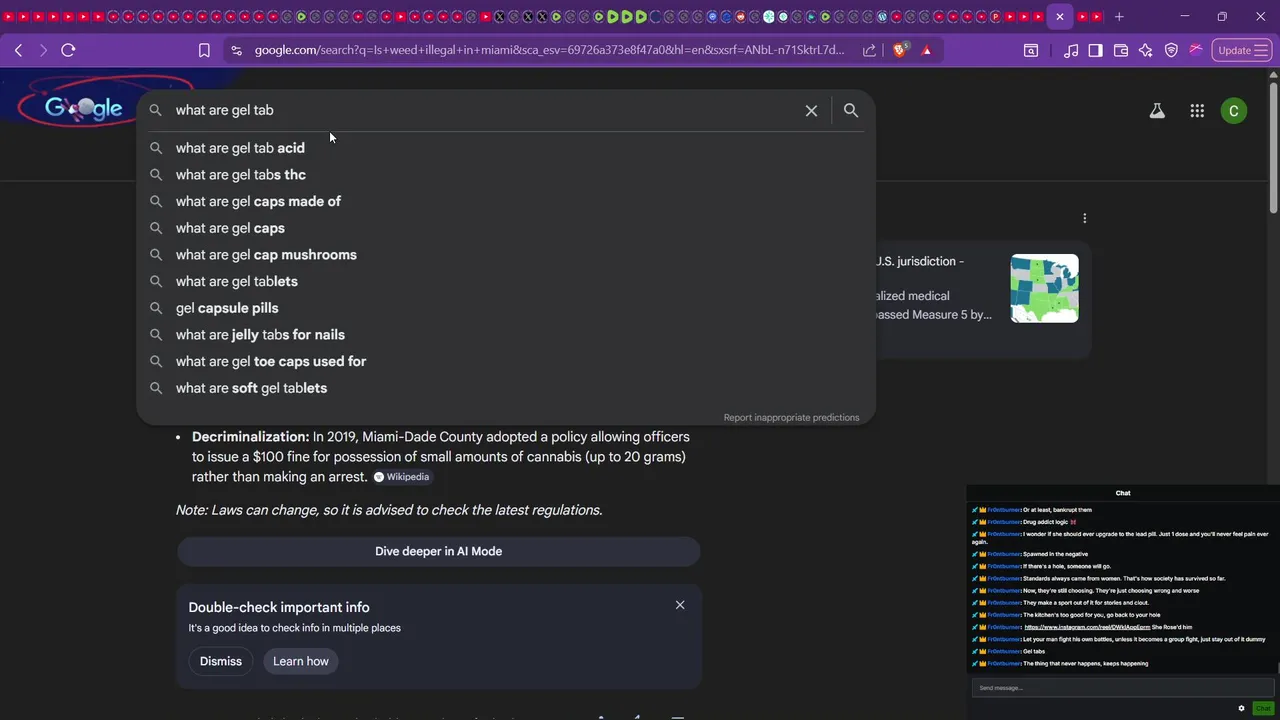Select suggestion 'what are gel tablets'
The image size is (1280, 720).
coord(506,281)
